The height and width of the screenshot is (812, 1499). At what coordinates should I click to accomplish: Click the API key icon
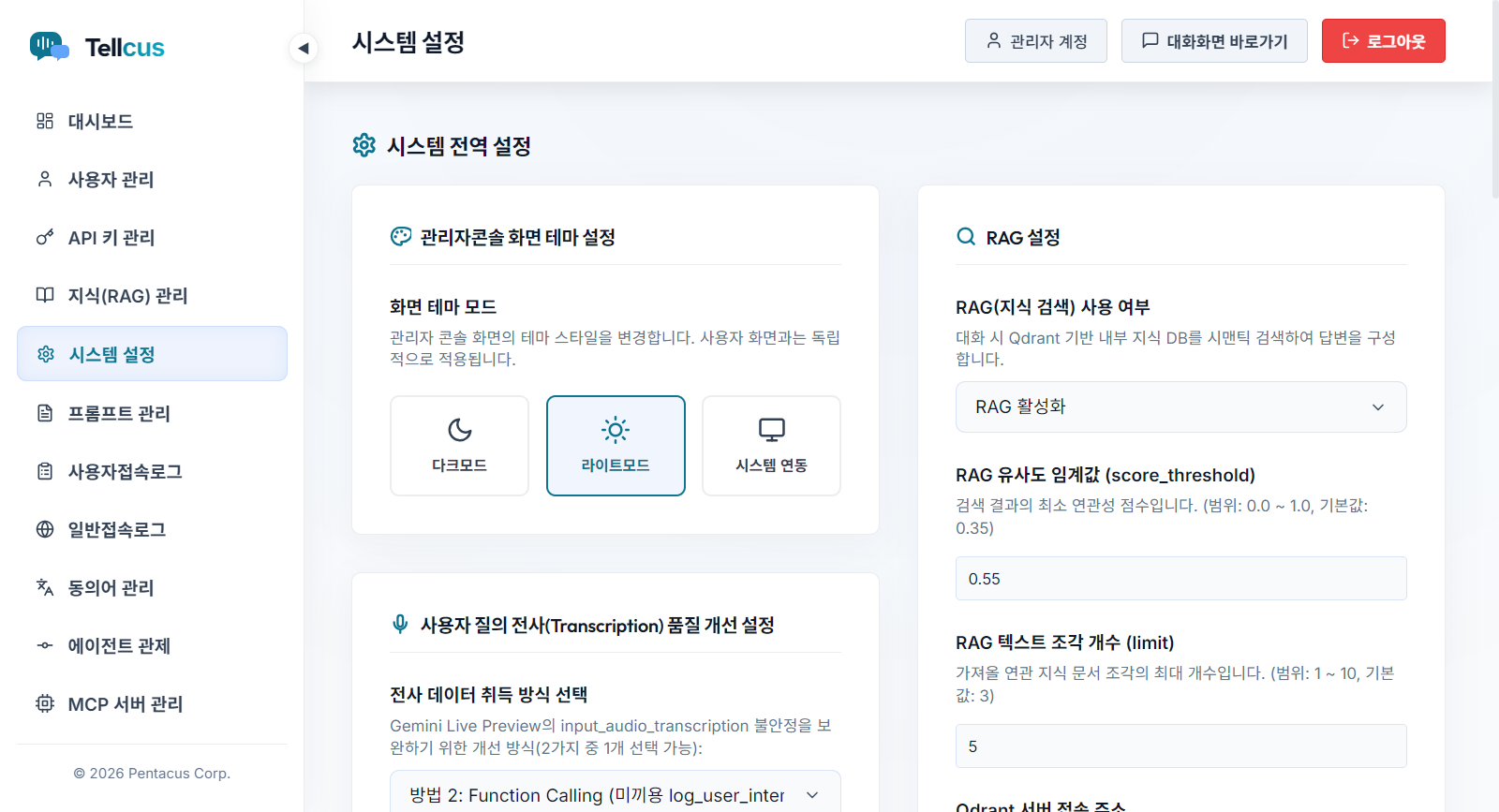click(45, 237)
